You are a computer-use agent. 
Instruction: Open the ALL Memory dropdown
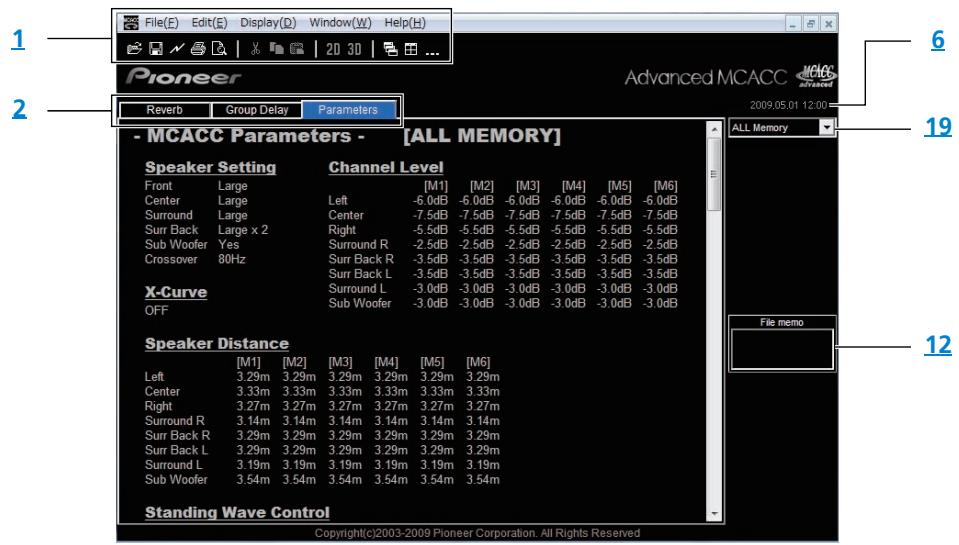pyautogui.click(x=826, y=127)
